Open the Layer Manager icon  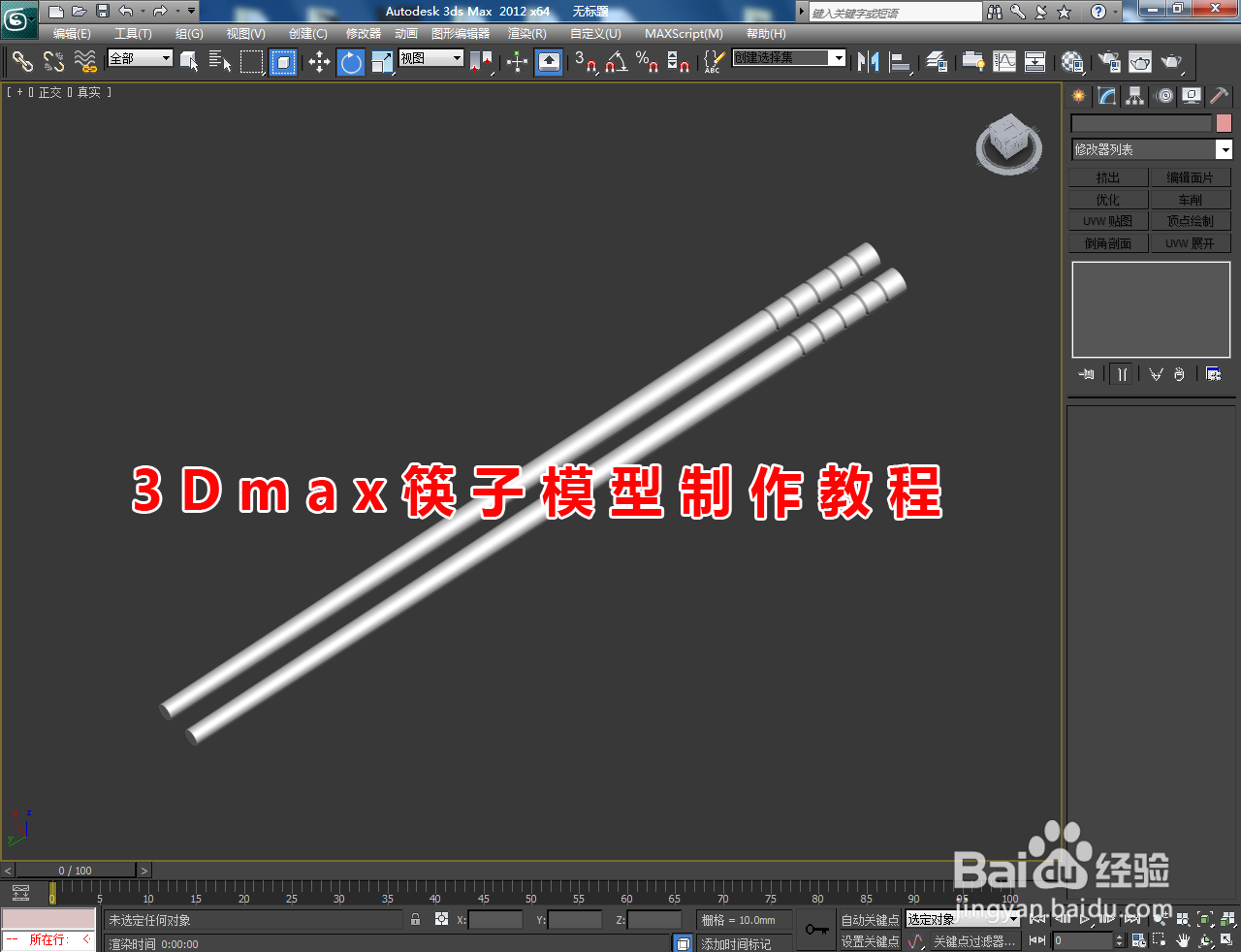click(x=937, y=62)
